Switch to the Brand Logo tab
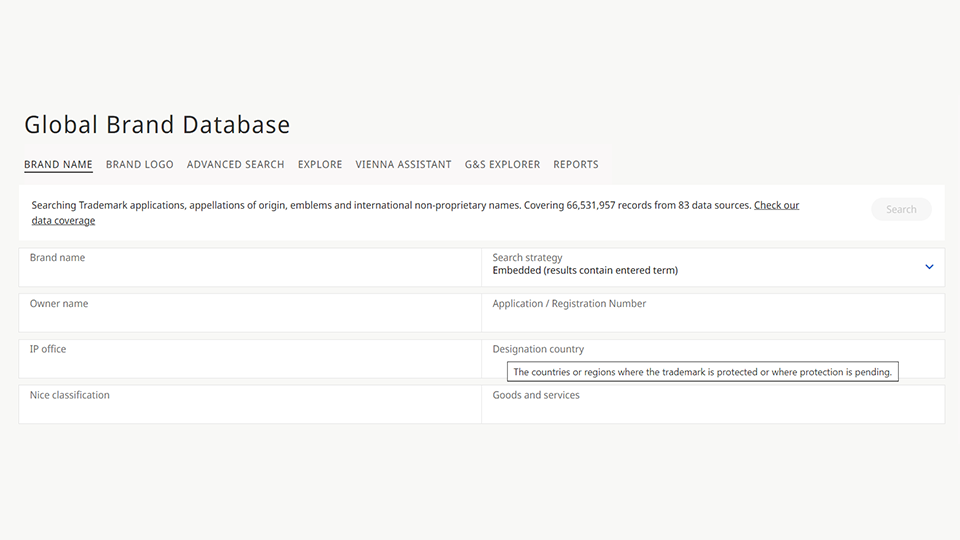Viewport: 960px width, 540px height. tap(139, 164)
